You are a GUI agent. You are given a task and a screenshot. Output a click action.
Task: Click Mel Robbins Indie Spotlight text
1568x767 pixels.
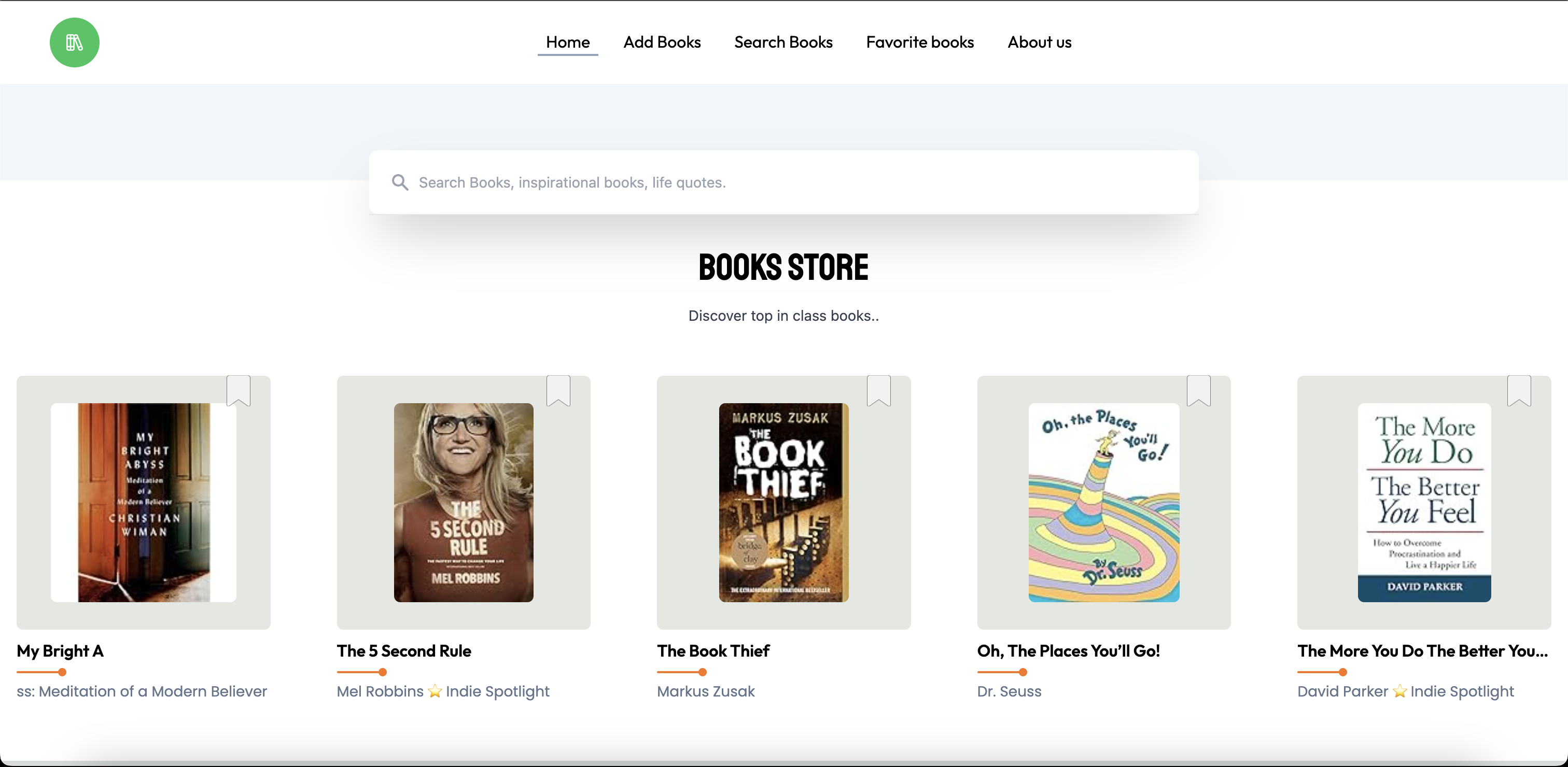point(443,691)
